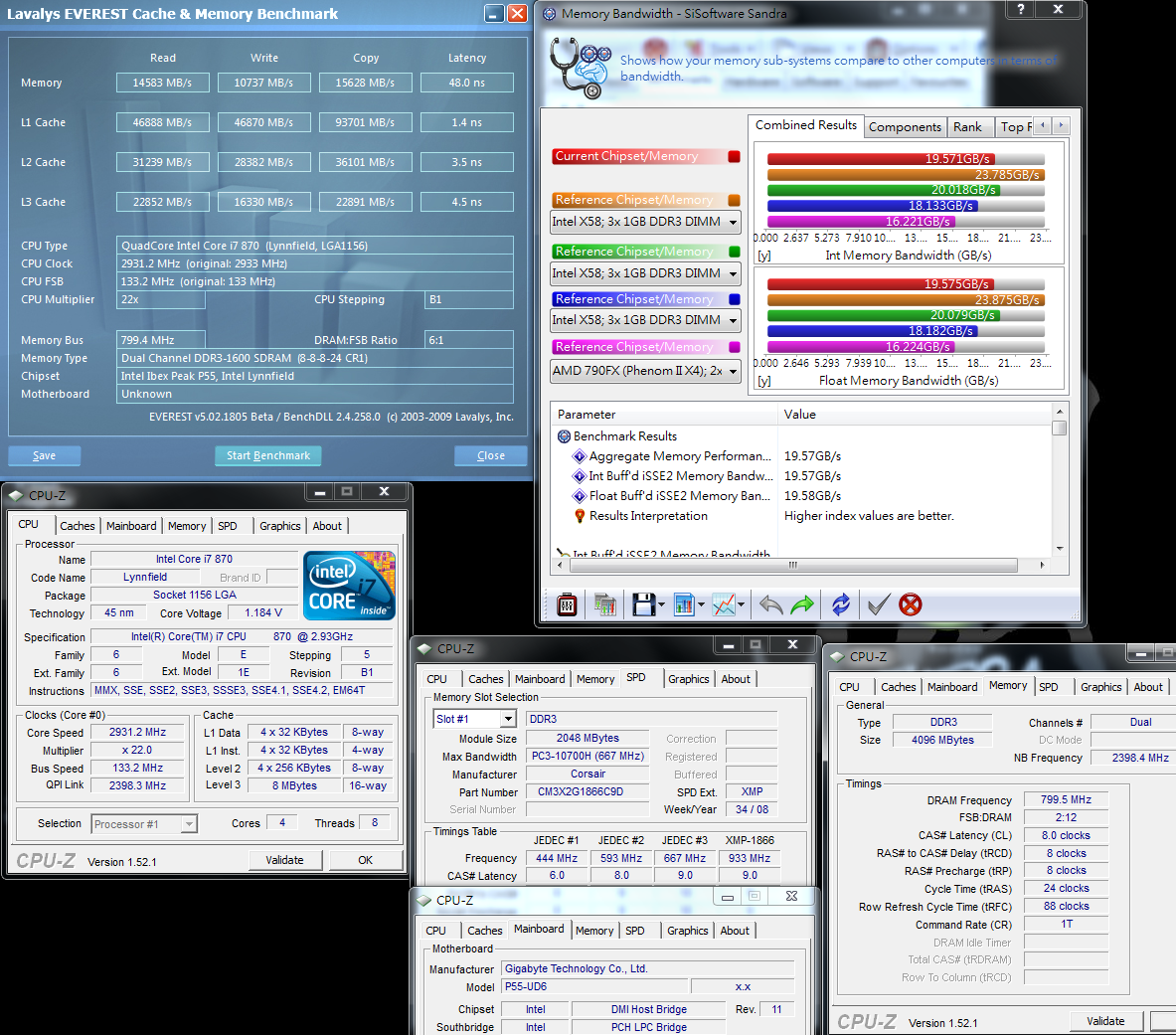Click the Start Benchmark button in EVEREST
Viewport: 1176px width, 1035px height.
pos(267,455)
